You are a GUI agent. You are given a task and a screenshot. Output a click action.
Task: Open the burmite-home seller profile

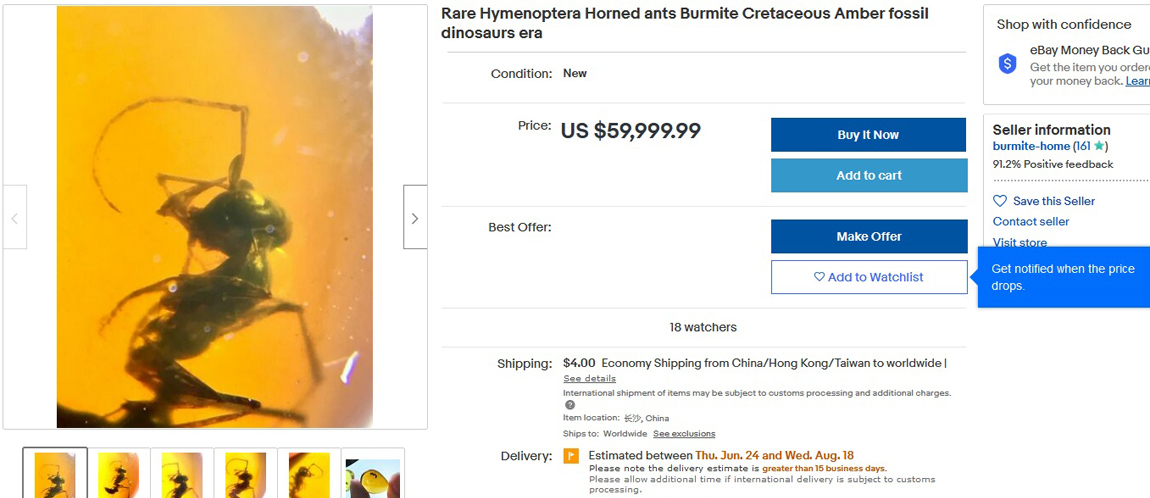click(1031, 146)
